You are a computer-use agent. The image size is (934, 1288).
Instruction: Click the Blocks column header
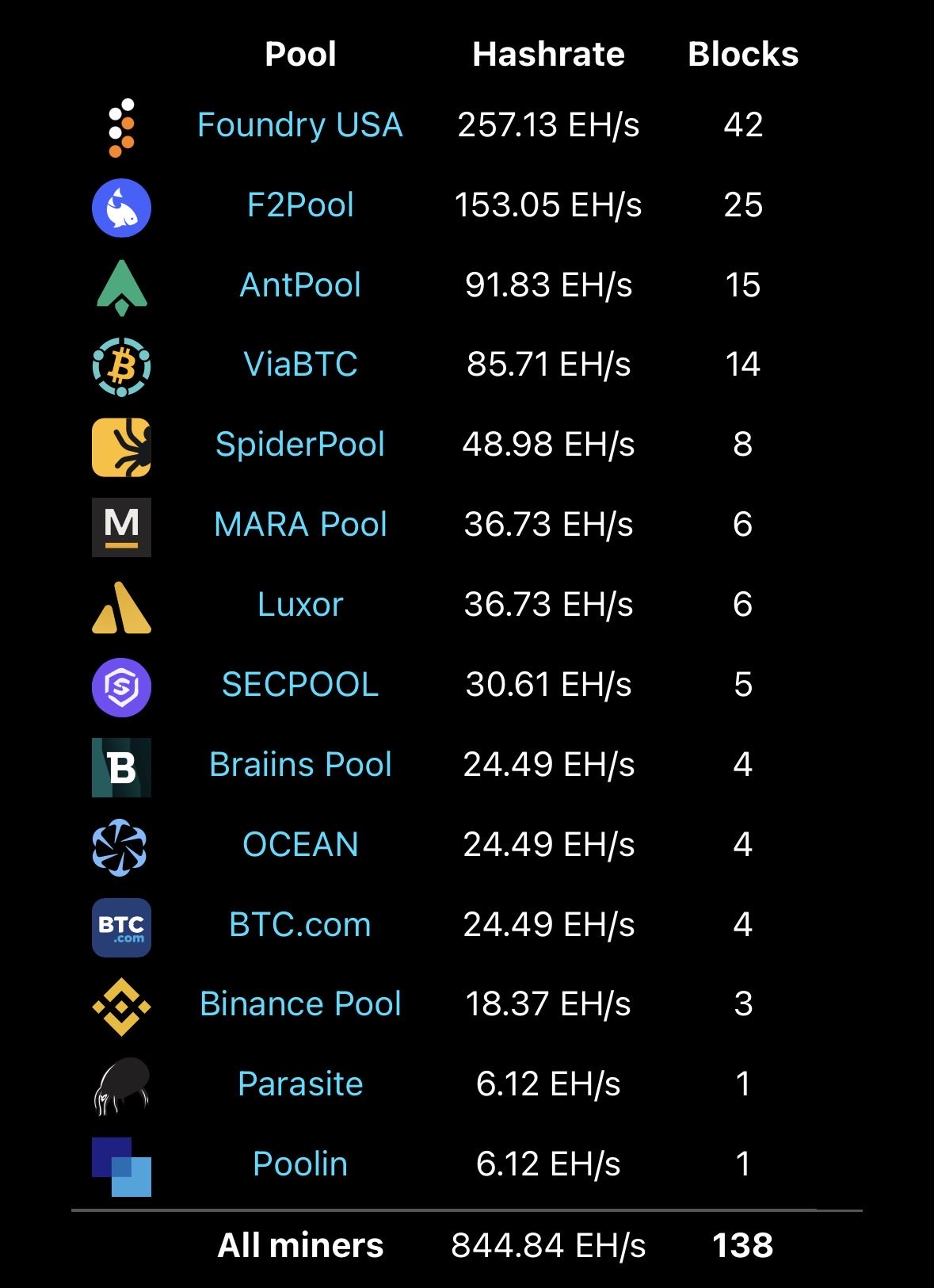(743, 54)
